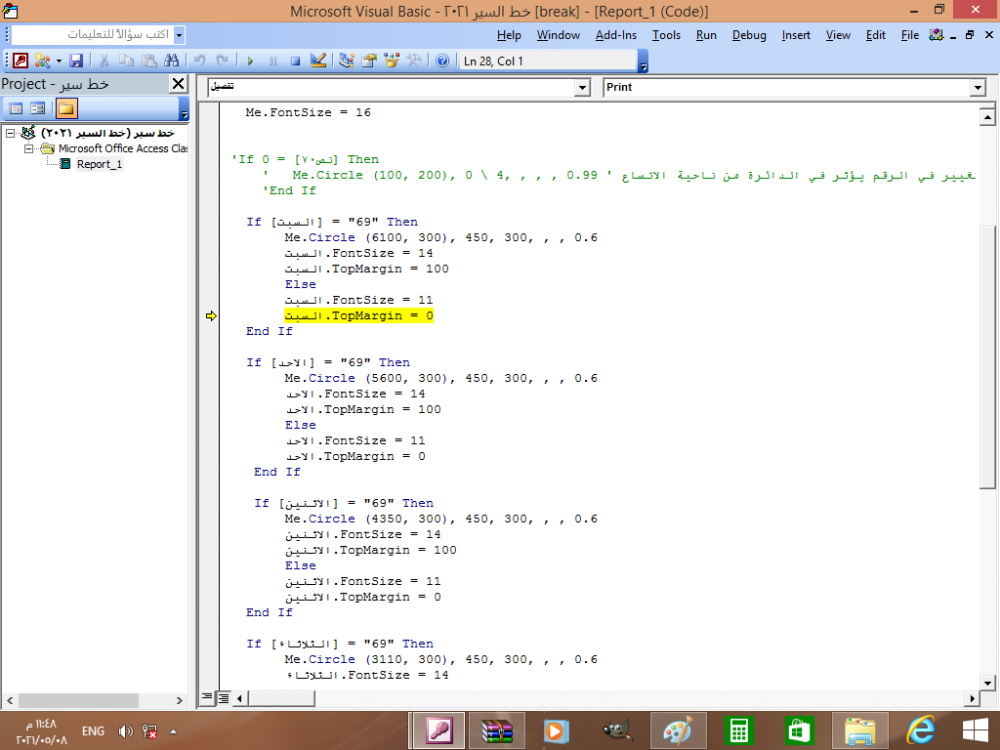Screen dimensions: 1000x750
Task: Open the File menu
Action: click(910, 35)
